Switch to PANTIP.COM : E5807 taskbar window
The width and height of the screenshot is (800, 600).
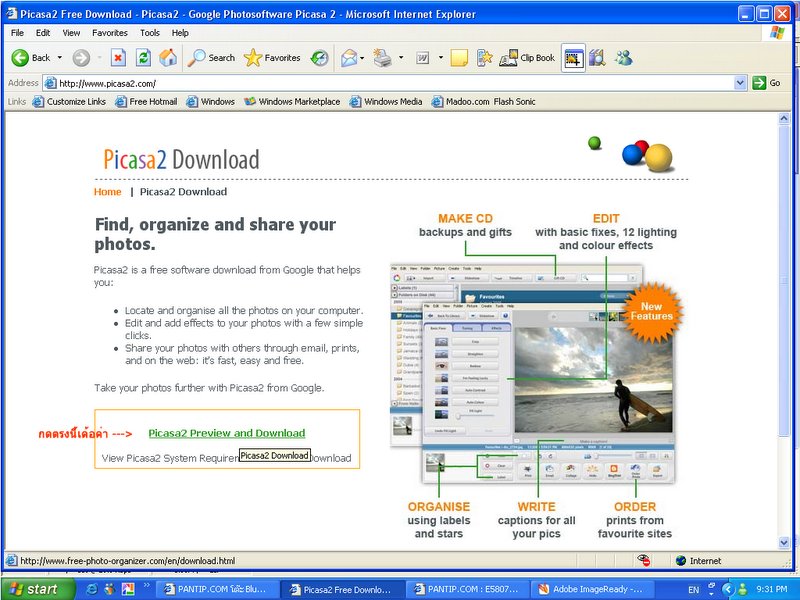coord(467,589)
